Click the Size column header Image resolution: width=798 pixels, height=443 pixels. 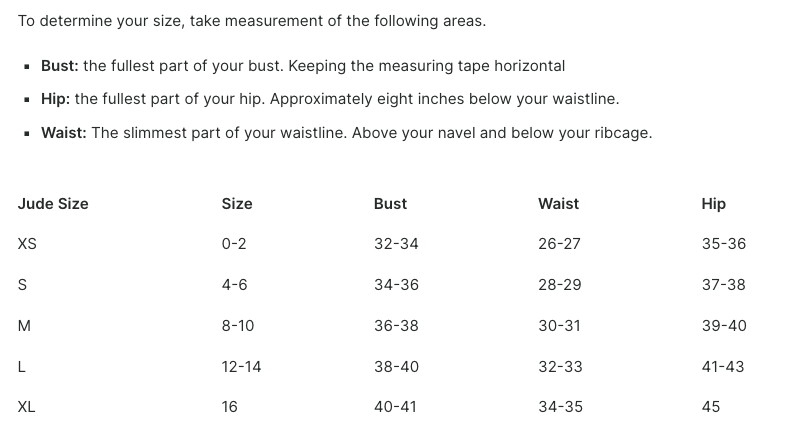pos(237,204)
